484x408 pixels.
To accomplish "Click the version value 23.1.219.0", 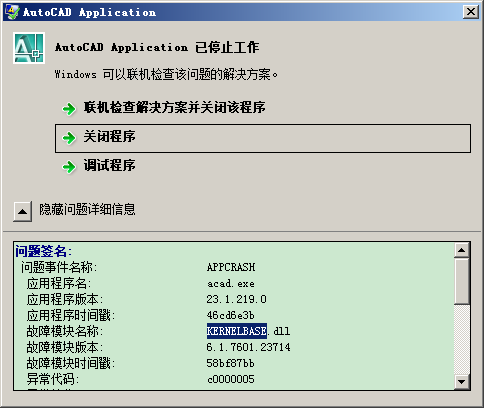I will pos(236,299).
